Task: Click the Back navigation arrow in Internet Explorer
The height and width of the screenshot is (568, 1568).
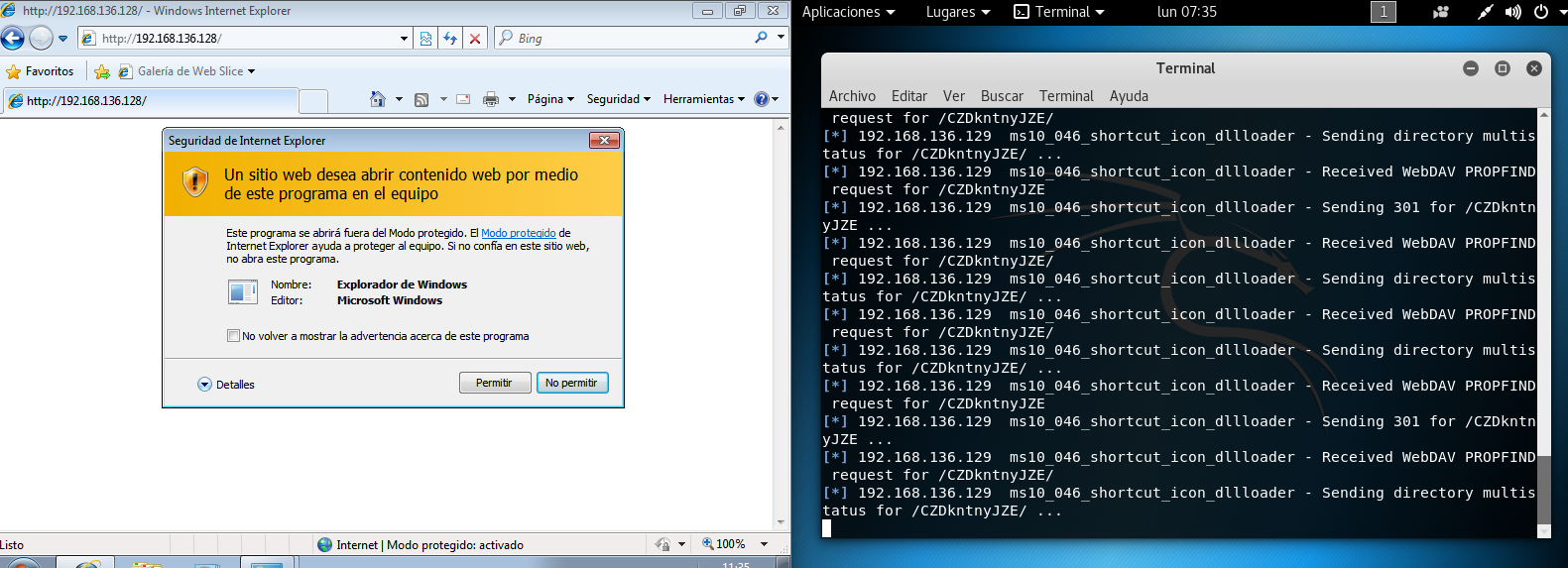Action: tap(13, 39)
